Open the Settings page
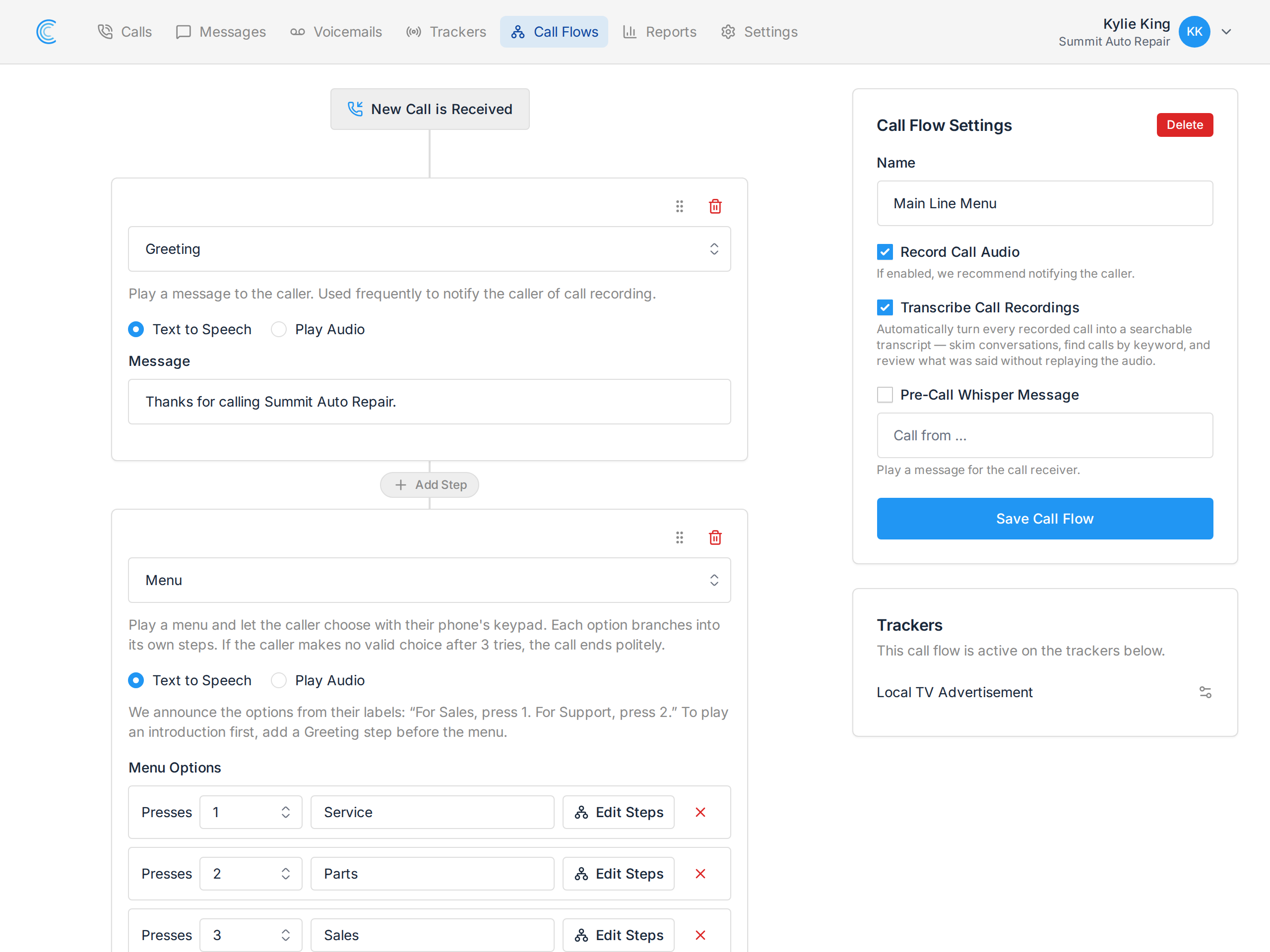Screen dimensions: 1270x952 click(x=759, y=32)
